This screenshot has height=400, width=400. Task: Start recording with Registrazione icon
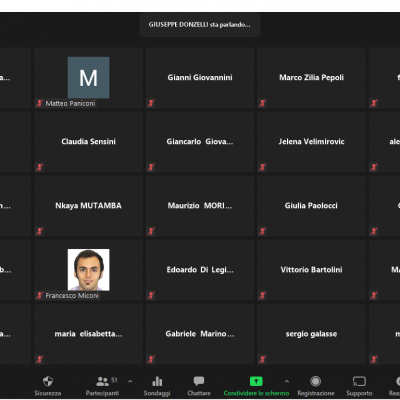click(x=315, y=381)
